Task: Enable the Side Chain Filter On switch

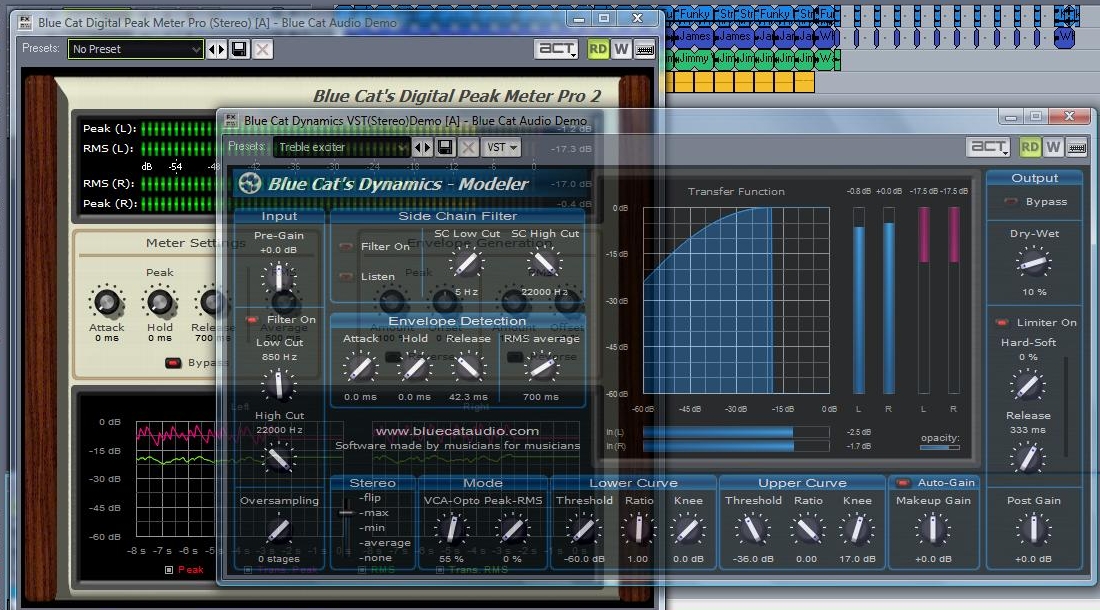Action: pos(347,247)
